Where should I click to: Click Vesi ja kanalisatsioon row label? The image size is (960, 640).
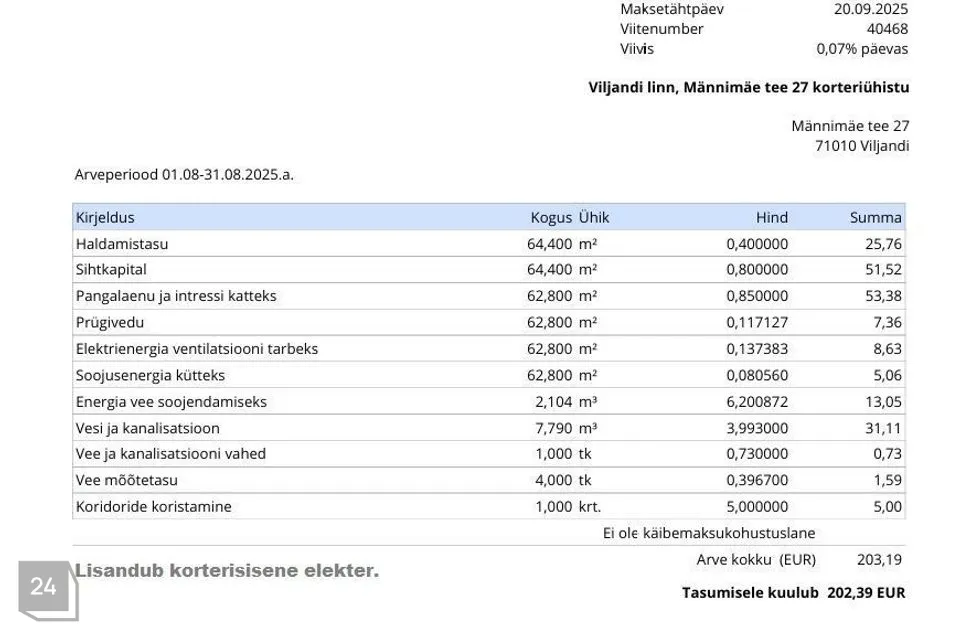click(147, 428)
